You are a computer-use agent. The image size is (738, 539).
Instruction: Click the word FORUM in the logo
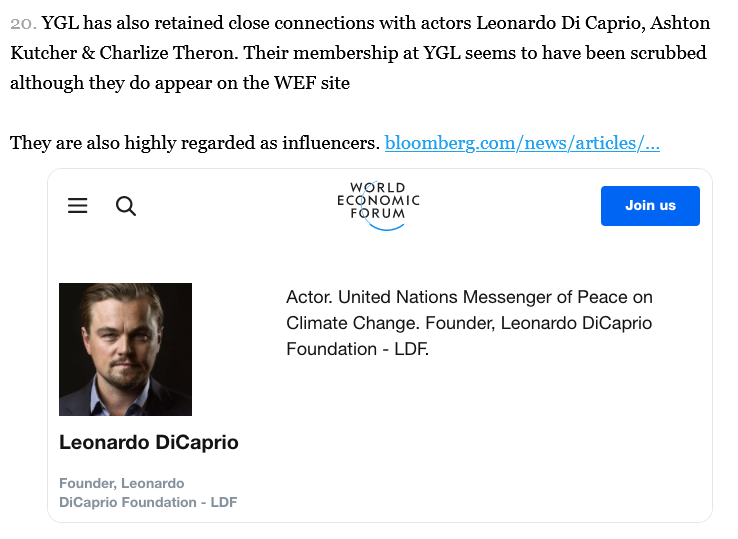coord(377,213)
